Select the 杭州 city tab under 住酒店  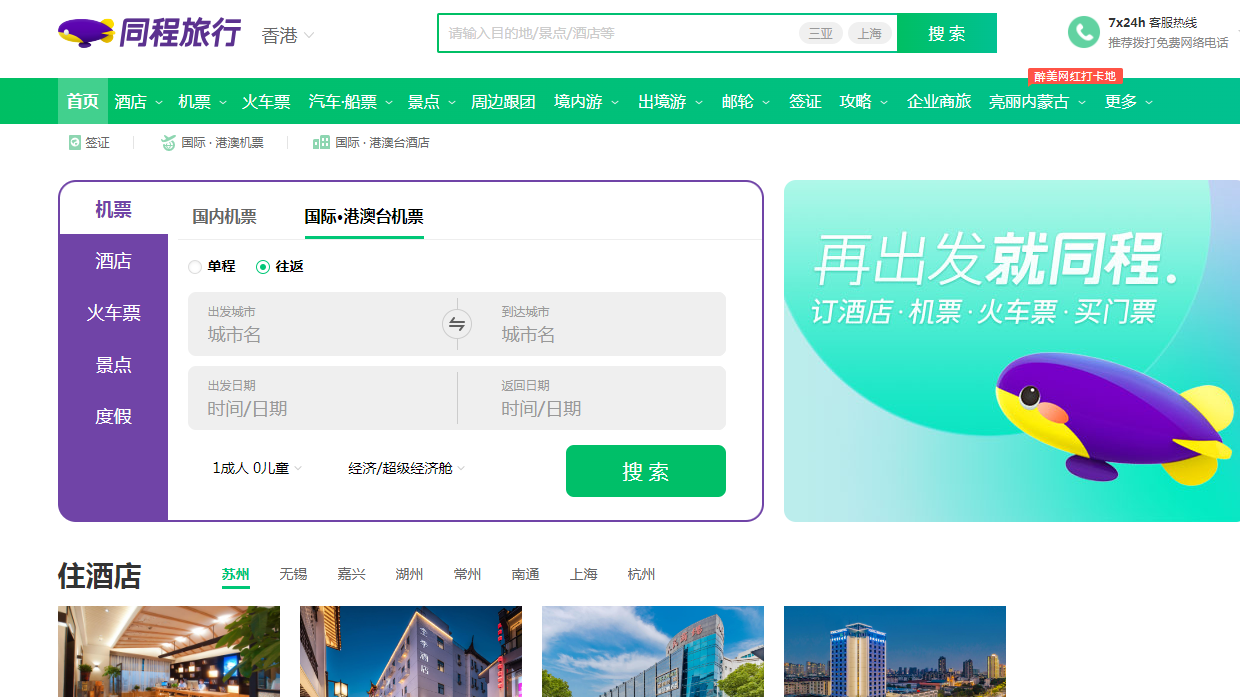[x=641, y=575]
